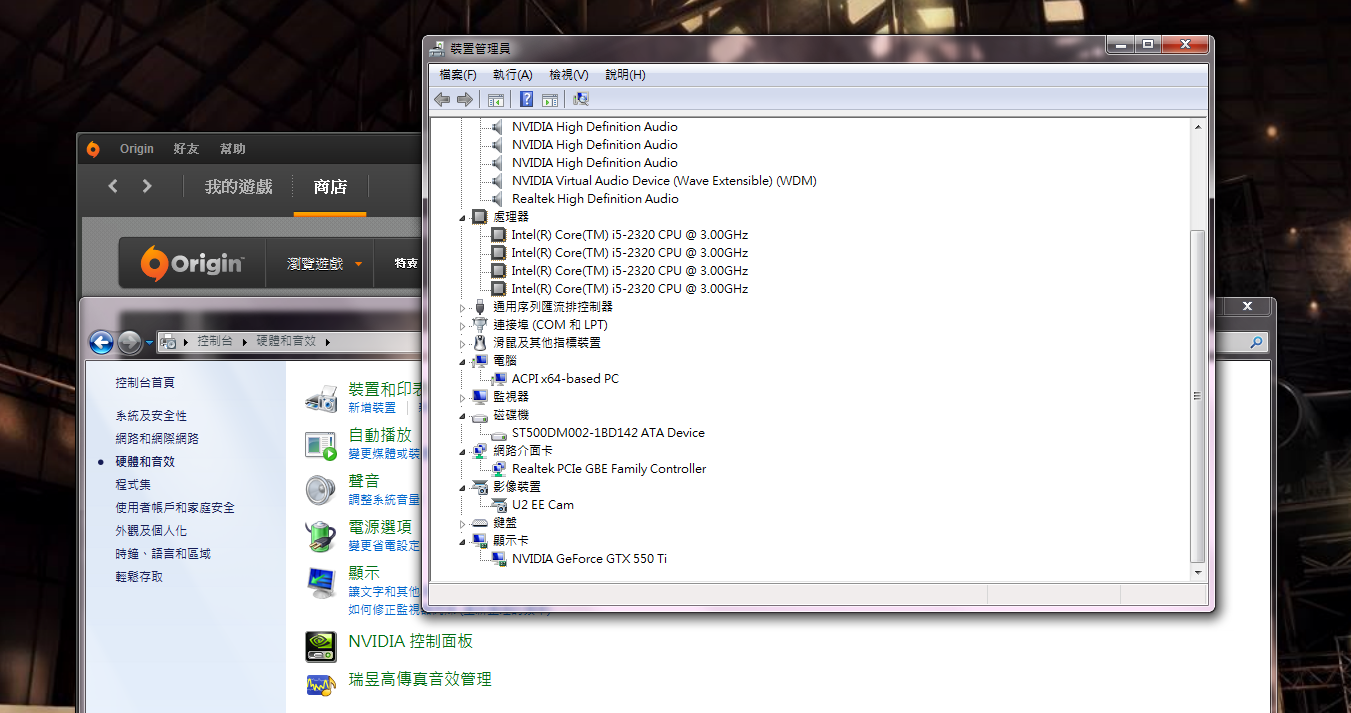Click the control panel Back arrow button
1351x713 pixels.
pyautogui.click(x=100, y=342)
